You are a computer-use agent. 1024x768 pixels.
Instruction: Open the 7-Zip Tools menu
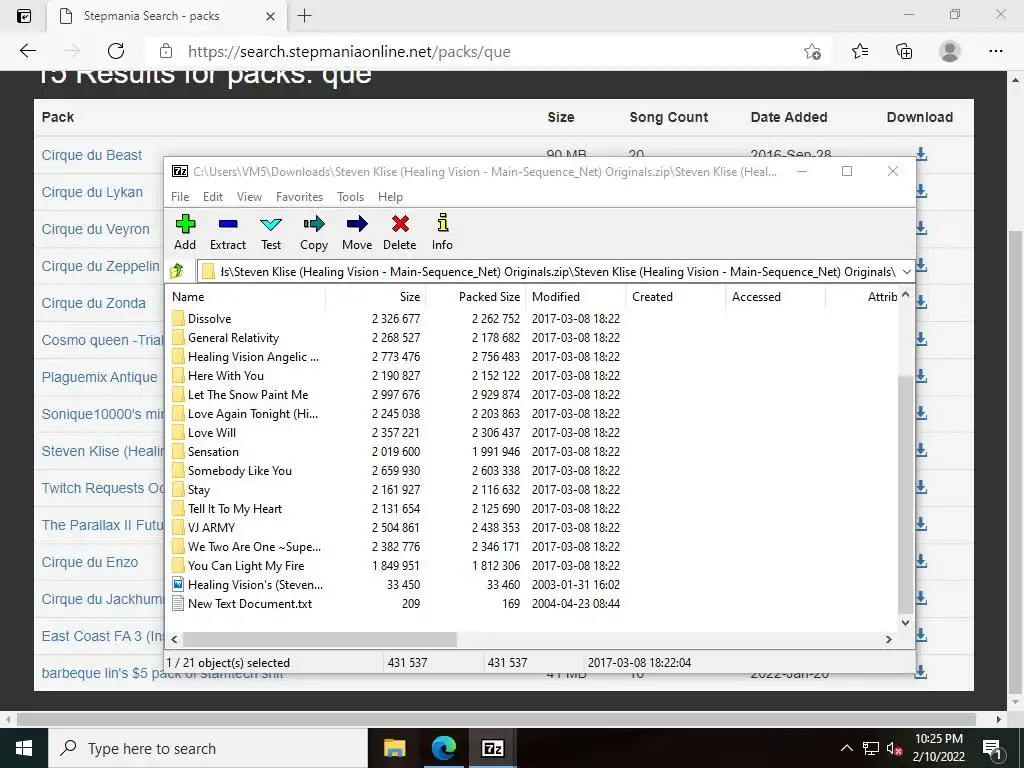pos(351,197)
